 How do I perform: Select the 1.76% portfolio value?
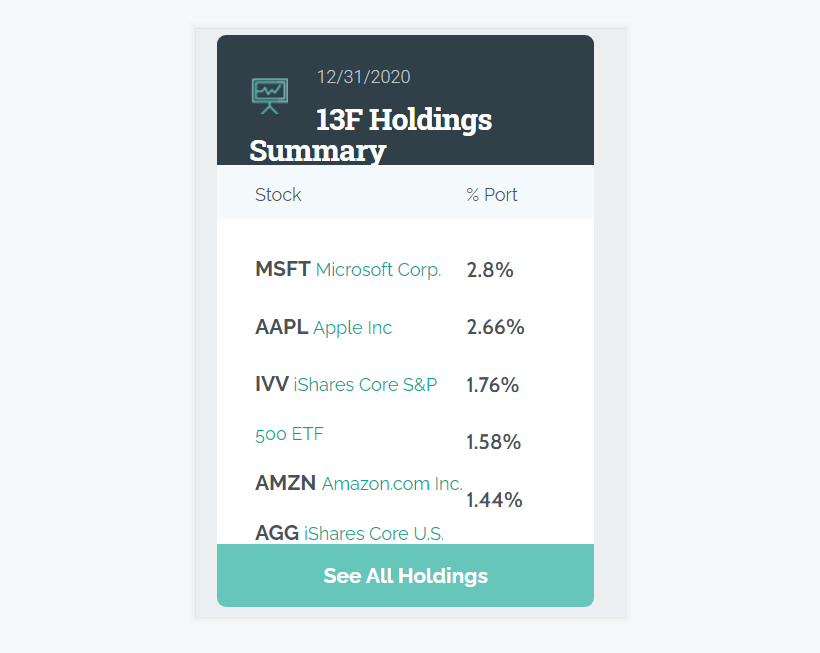(x=492, y=385)
